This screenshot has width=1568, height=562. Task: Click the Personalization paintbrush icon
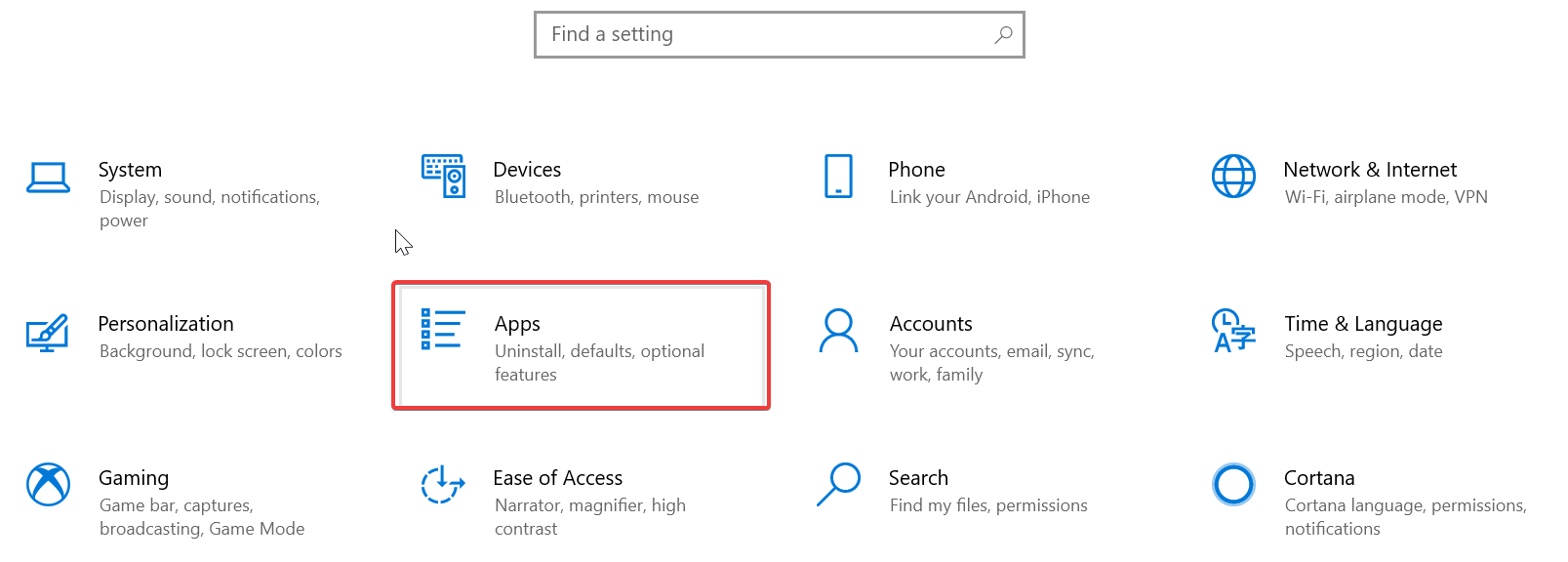coord(48,333)
